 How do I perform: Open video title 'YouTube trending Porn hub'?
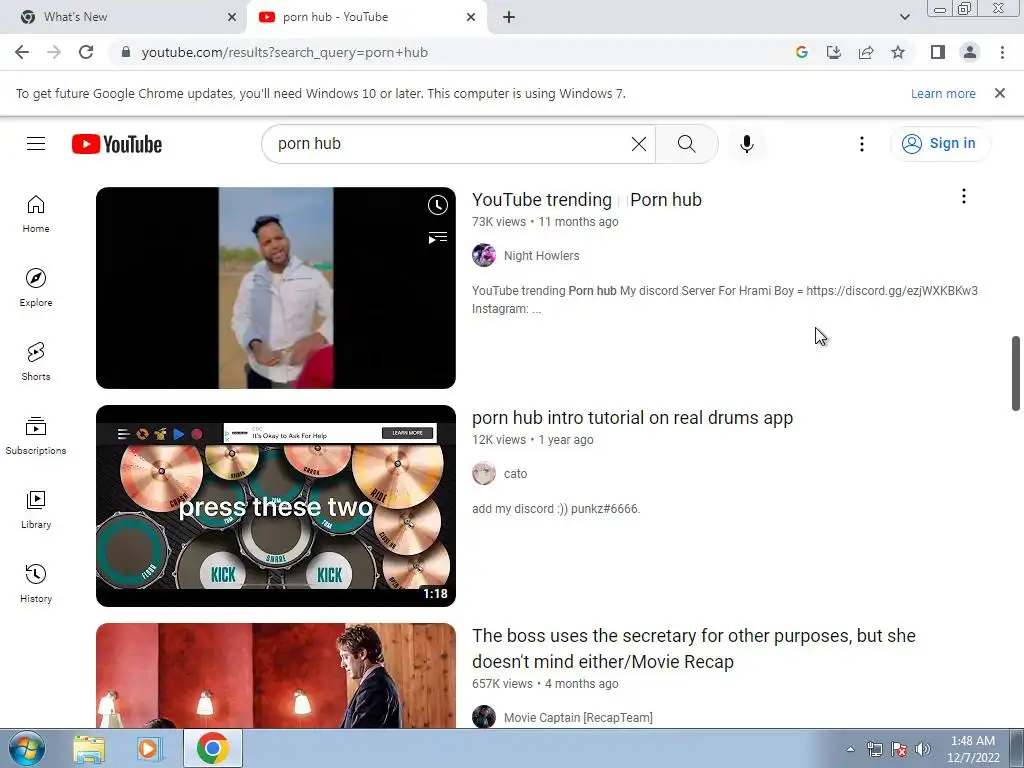586,200
